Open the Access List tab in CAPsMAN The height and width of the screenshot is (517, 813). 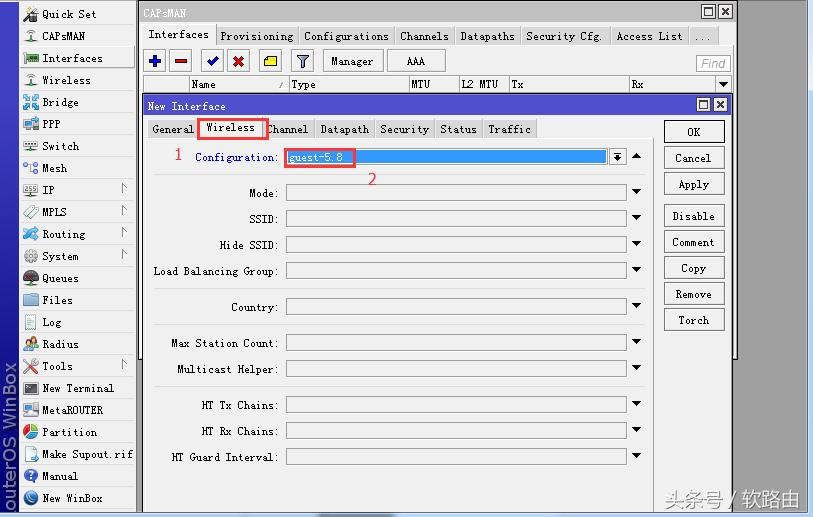[x=649, y=36]
